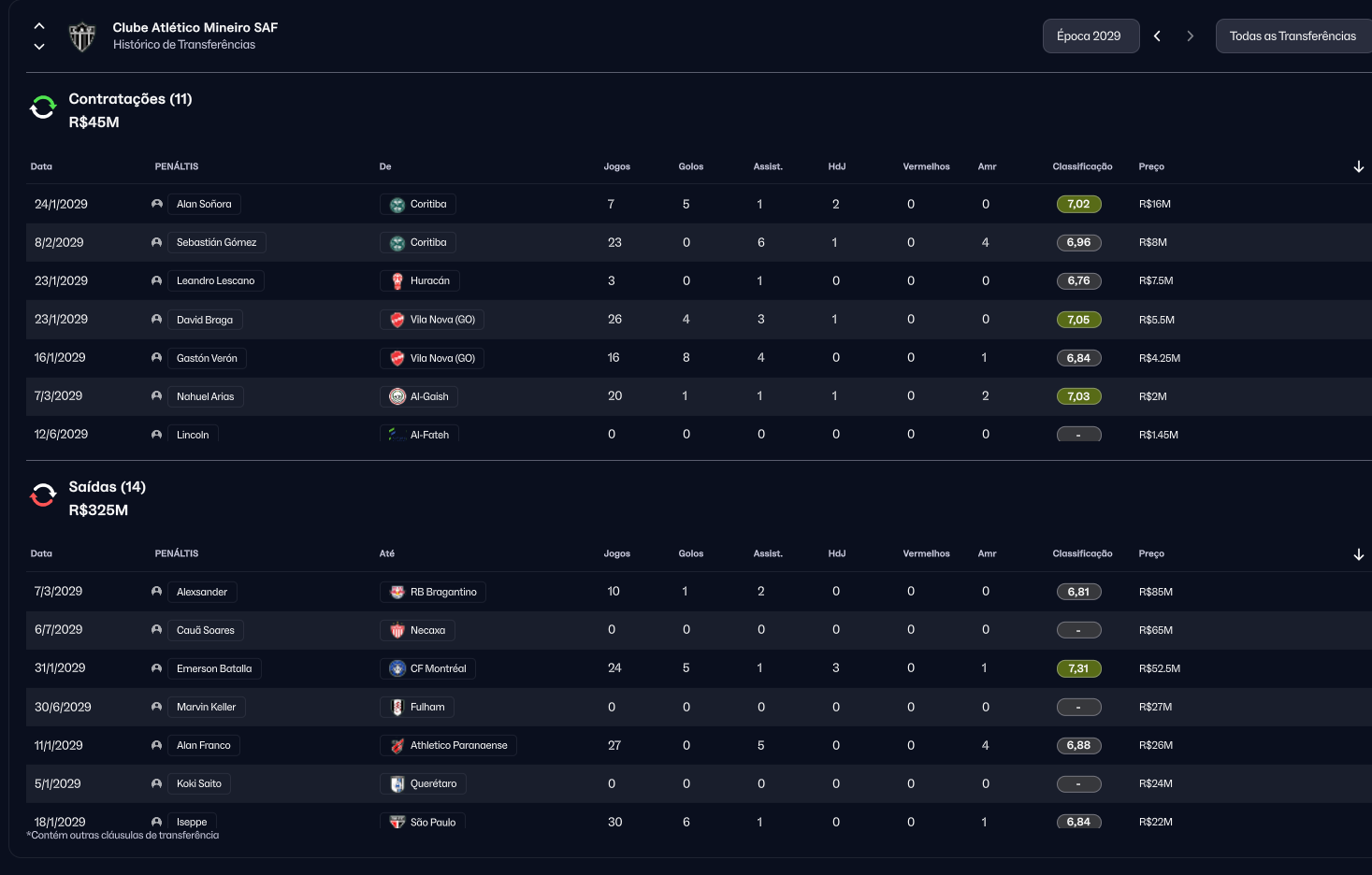Click the 7,31 rating badge for Emerson Batalla
The height and width of the screenshot is (875, 1372).
pyautogui.click(x=1078, y=669)
